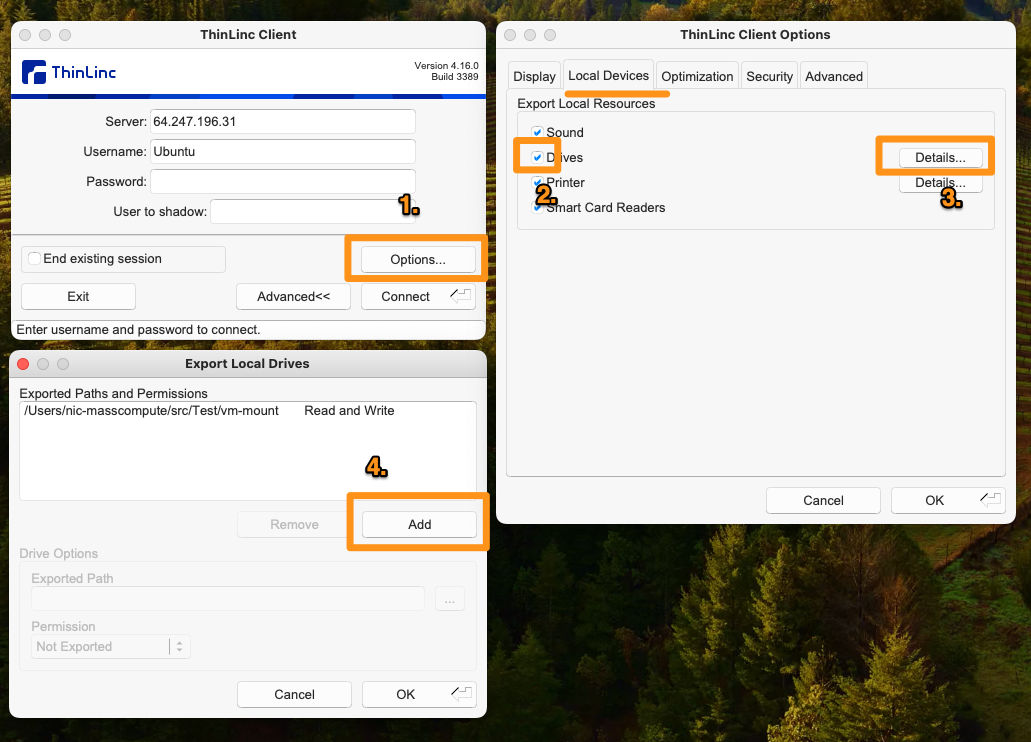
Task: Click the browse ellipsis button beside Exported Path
Action: coord(450,599)
